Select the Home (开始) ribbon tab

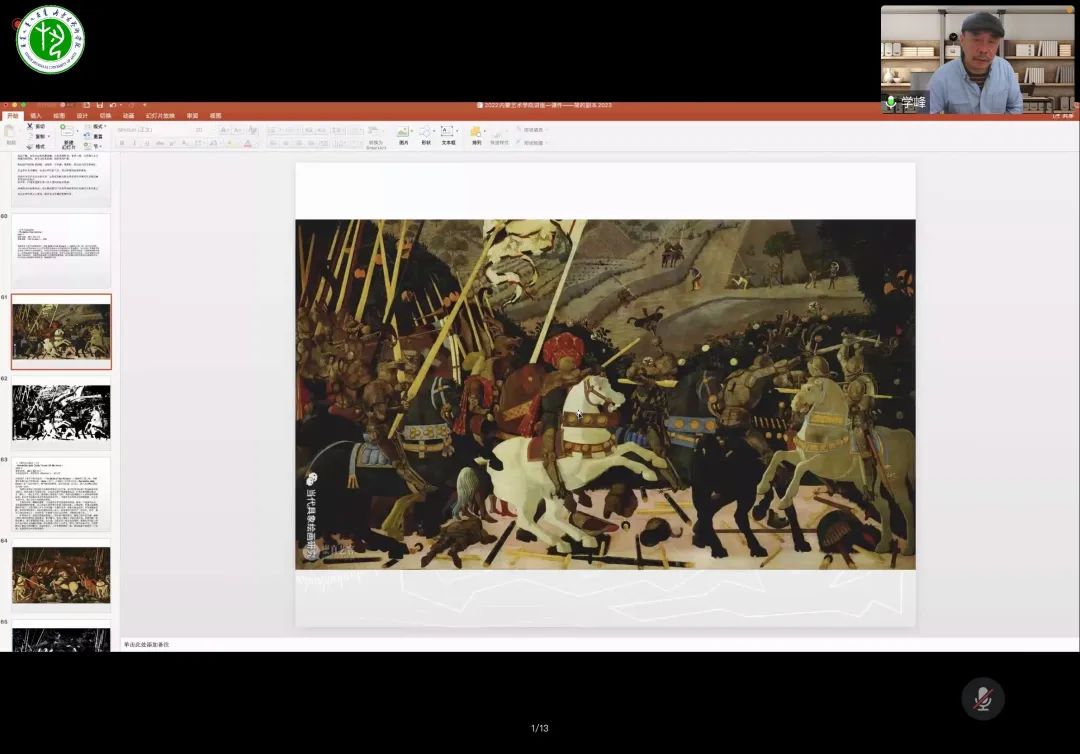pyautogui.click(x=12, y=116)
